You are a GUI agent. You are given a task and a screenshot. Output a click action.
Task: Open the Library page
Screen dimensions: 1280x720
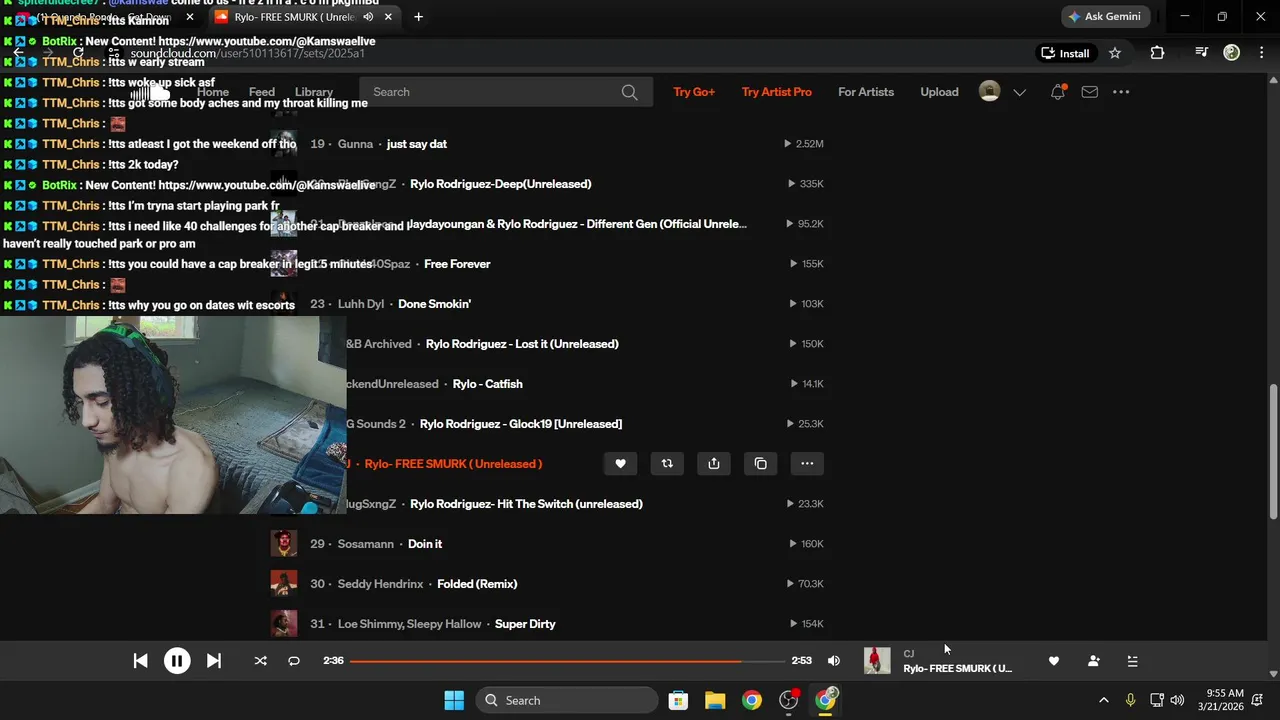pyautogui.click(x=314, y=92)
